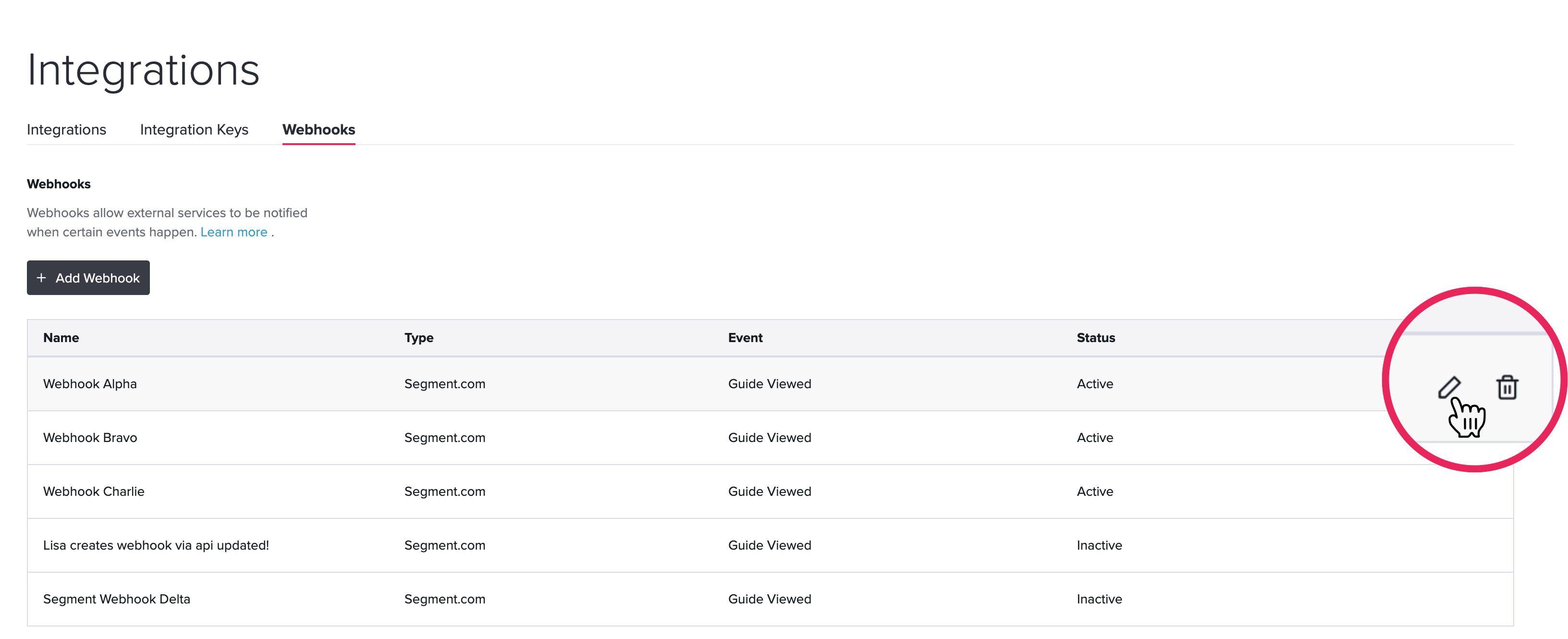Delete Webhook Alpha with the trash icon
The image size is (1568, 639).
(x=1507, y=388)
